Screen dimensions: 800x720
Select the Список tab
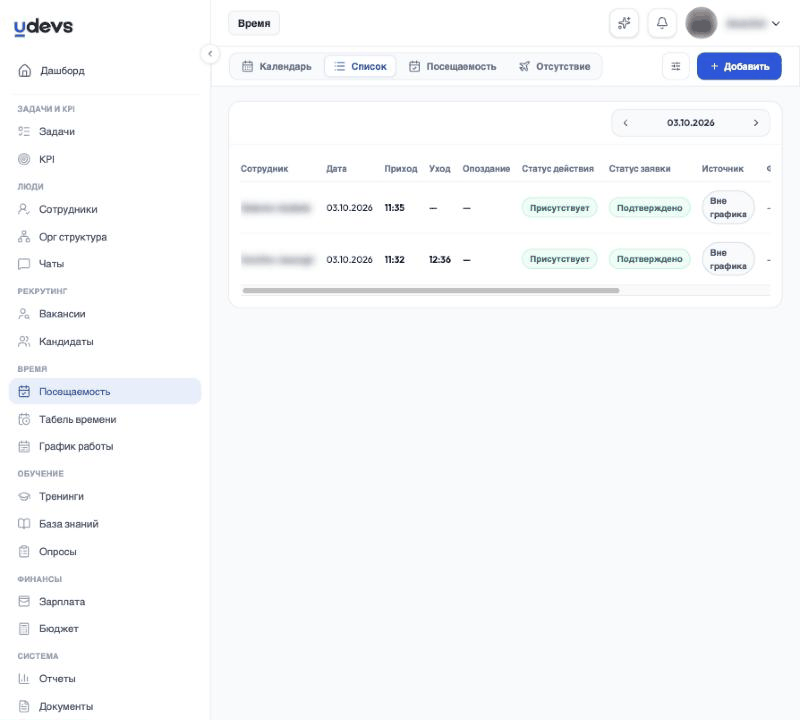[x=360, y=66]
